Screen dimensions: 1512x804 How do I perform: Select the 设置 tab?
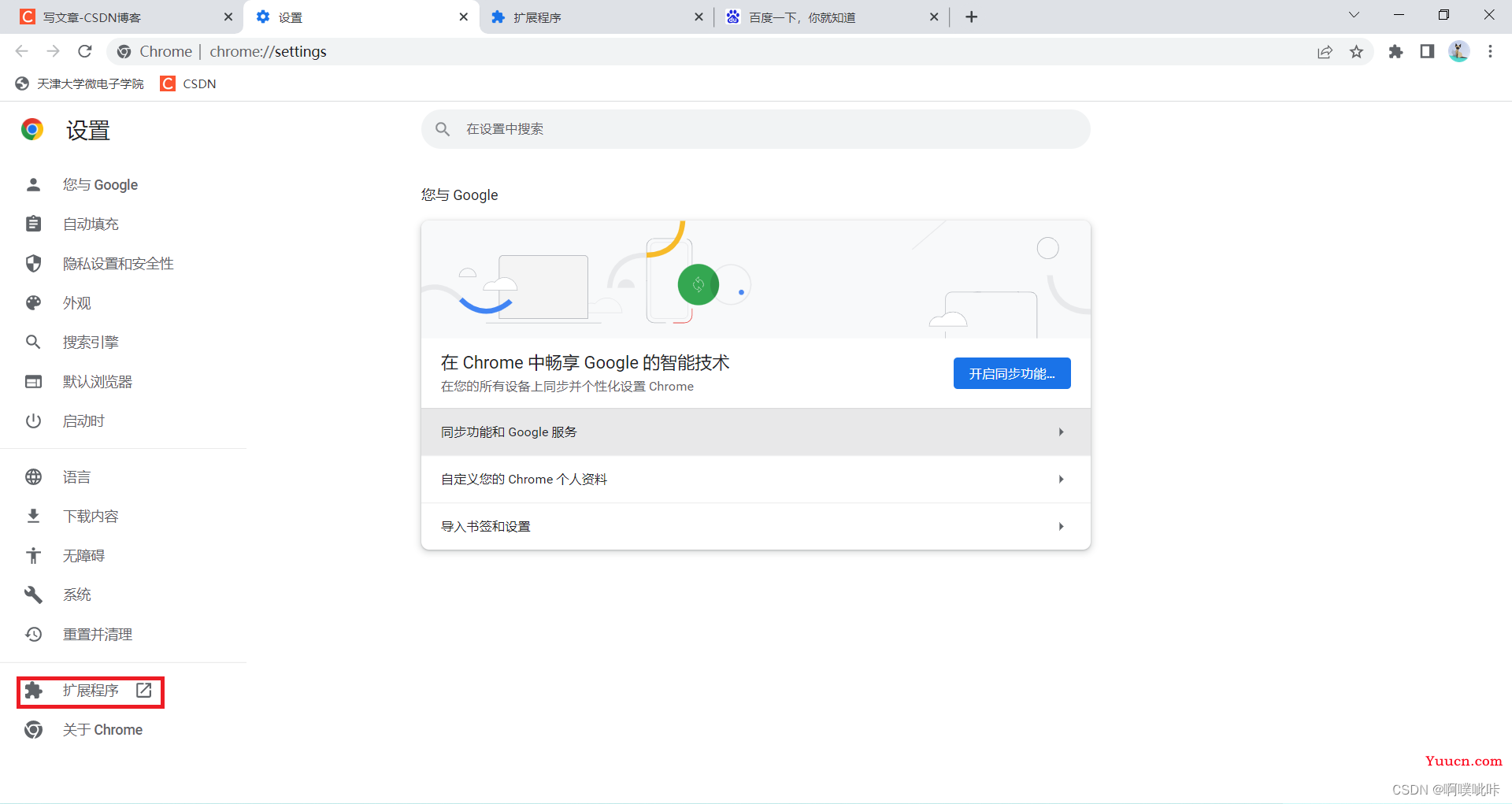point(361,17)
